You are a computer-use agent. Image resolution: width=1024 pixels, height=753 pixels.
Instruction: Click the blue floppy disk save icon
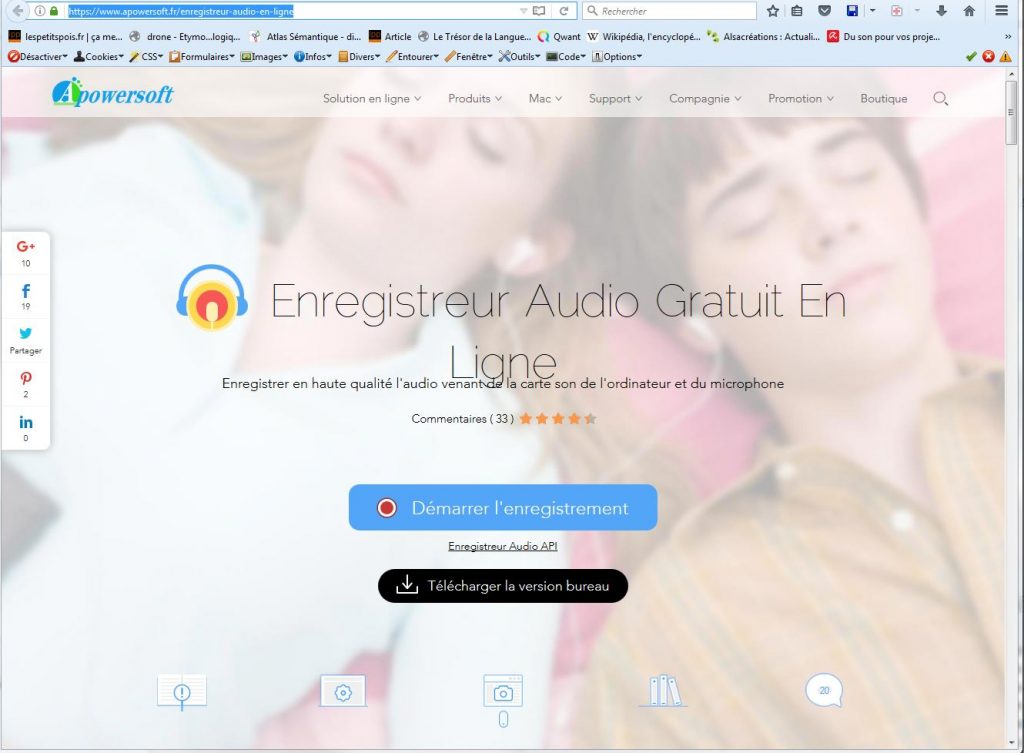(x=852, y=10)
